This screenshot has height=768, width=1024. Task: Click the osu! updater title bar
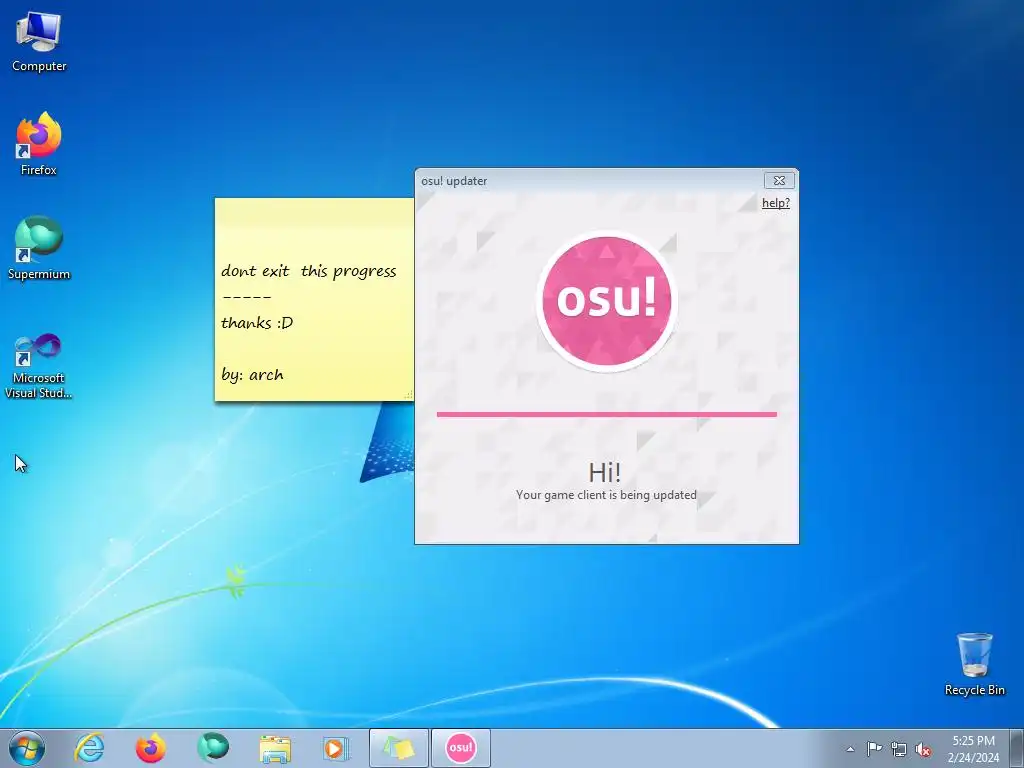[588, 180]
